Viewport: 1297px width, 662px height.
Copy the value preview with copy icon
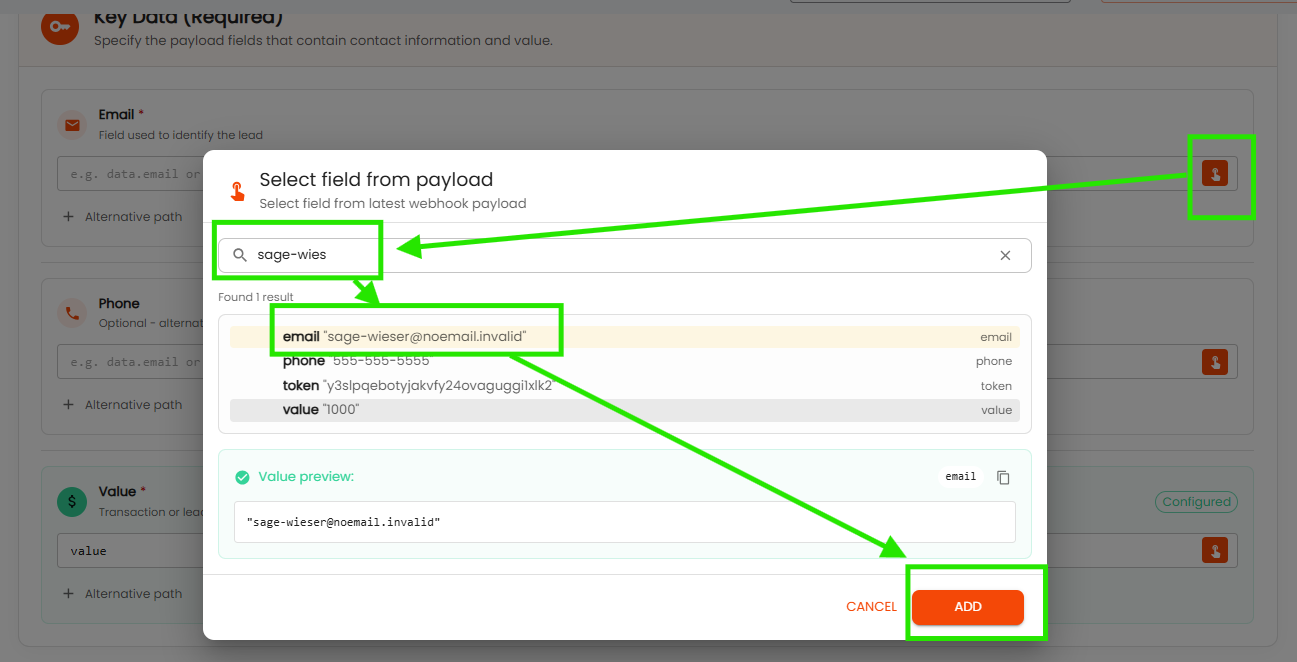tap(1003, 477)
